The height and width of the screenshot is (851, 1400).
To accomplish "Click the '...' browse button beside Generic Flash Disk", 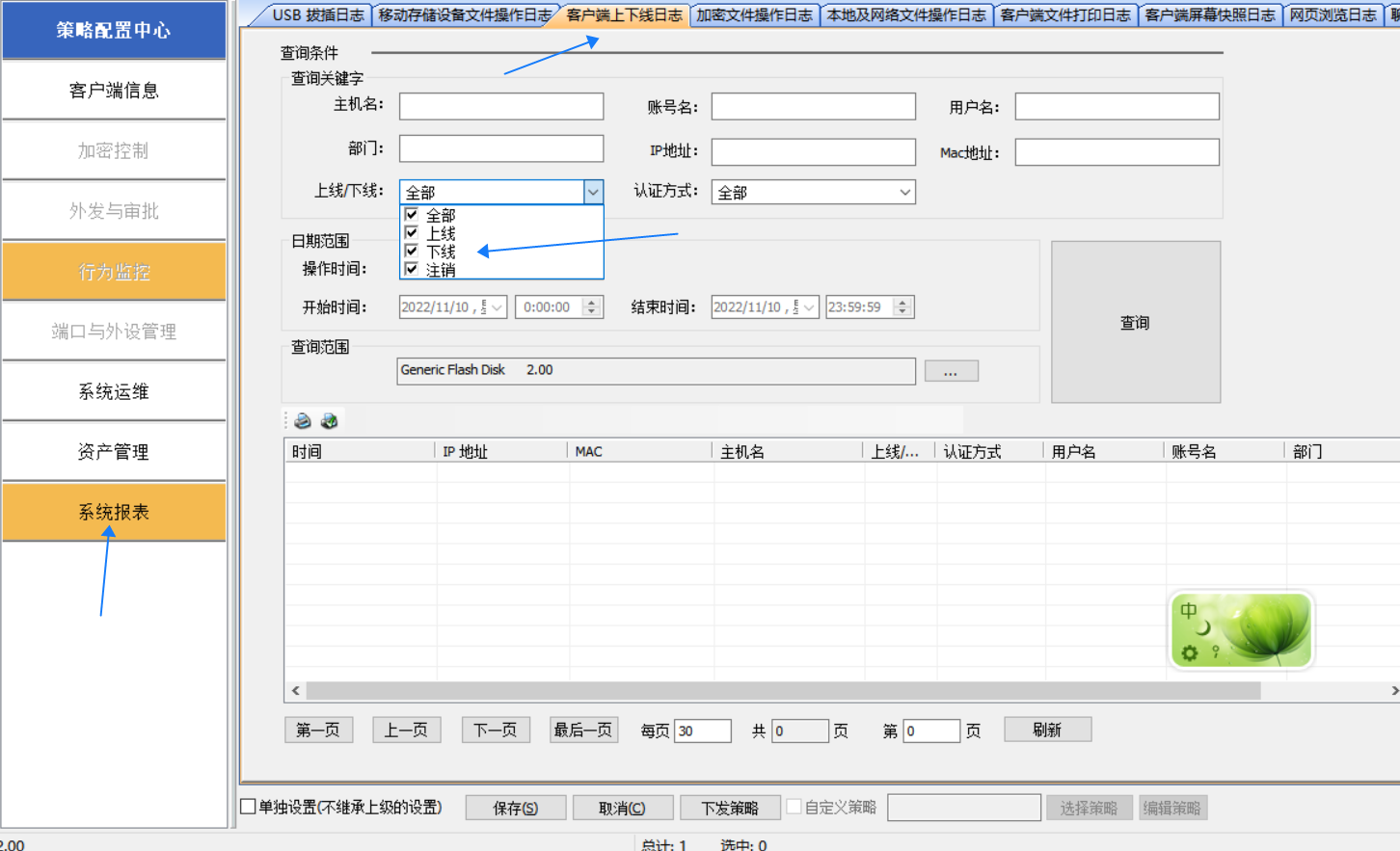I will 951,371.
